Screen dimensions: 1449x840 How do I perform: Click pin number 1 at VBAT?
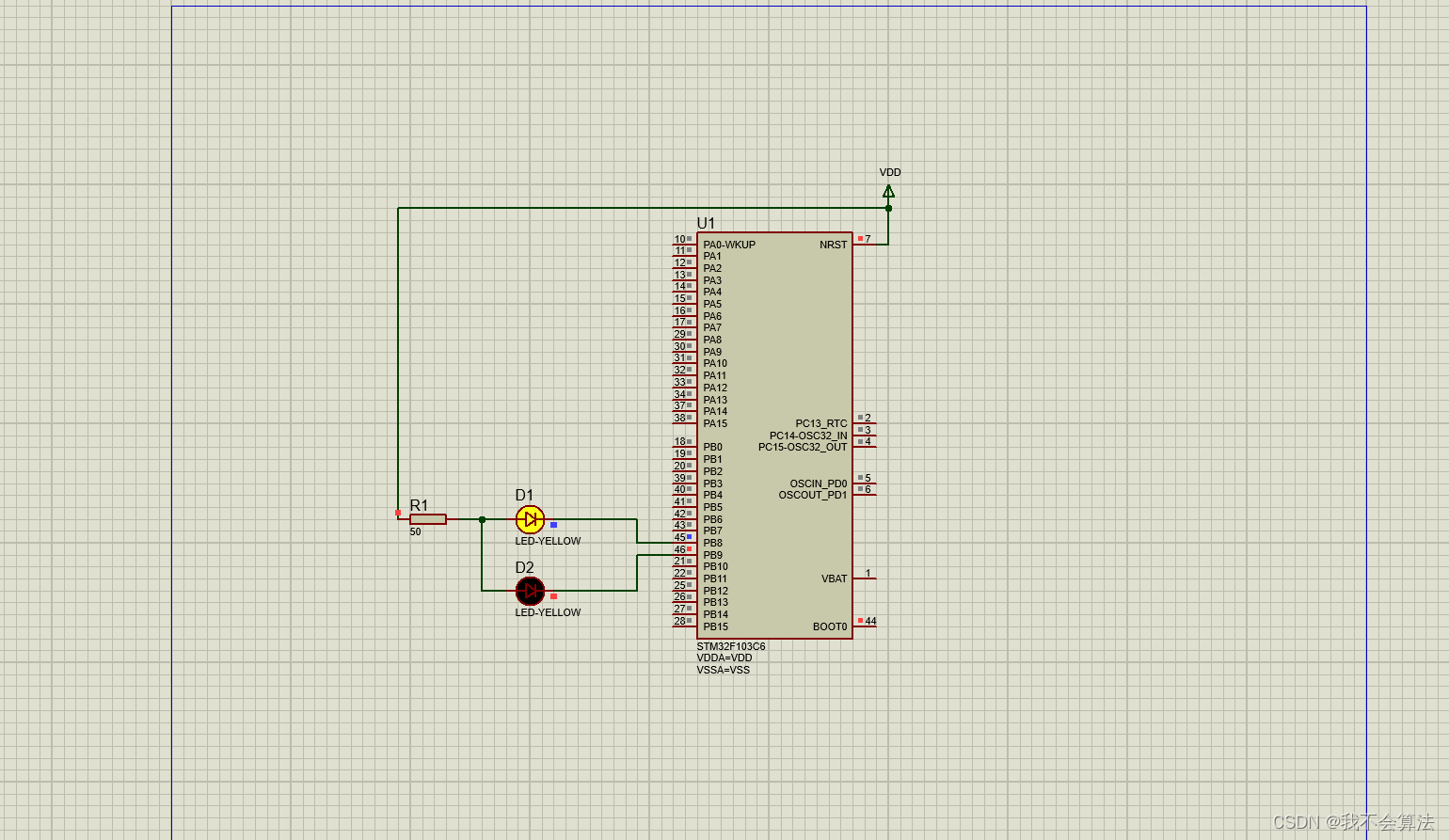pos(868,573)
